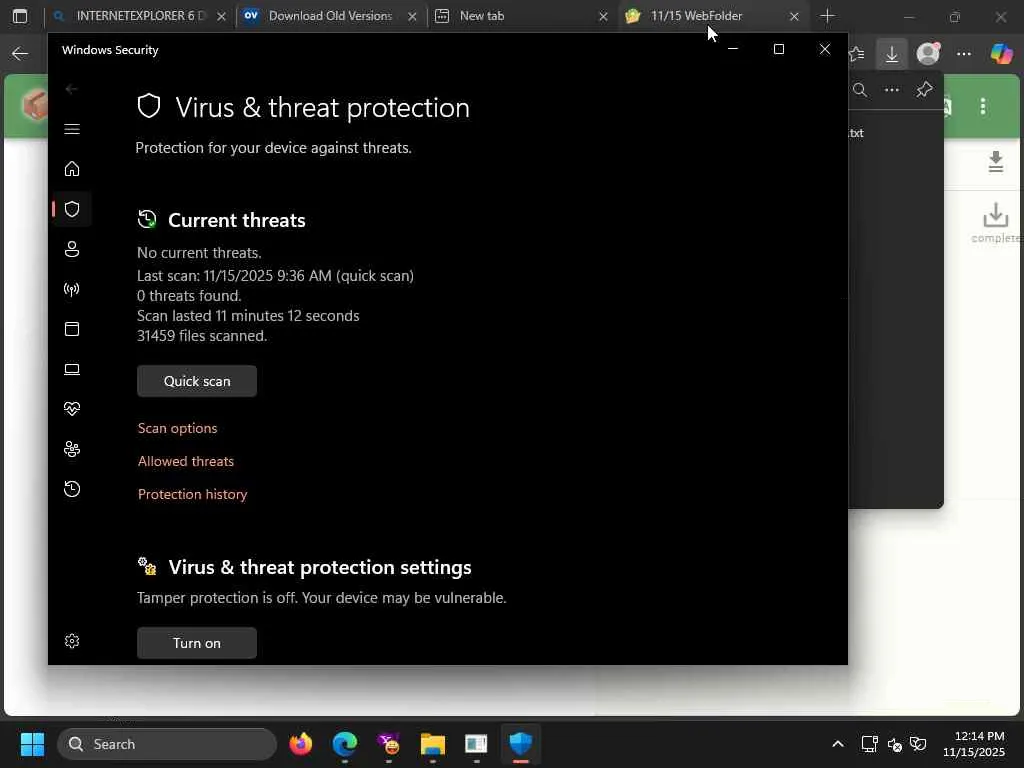Screen dimensions: 1024x768
Task: Pin the downloads panel
Action: (x=924, y=90)
